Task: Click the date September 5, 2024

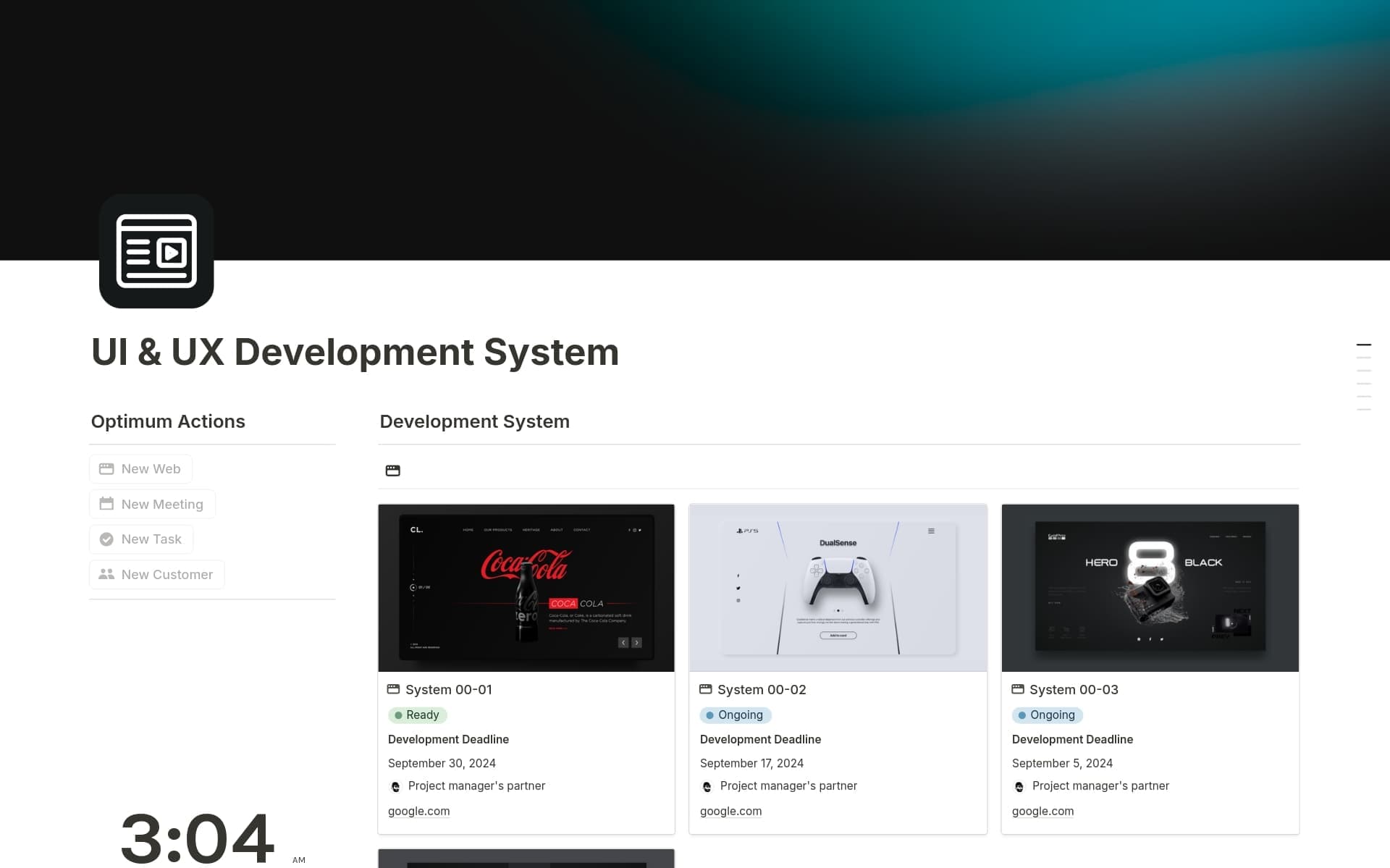Action: 1062,763
